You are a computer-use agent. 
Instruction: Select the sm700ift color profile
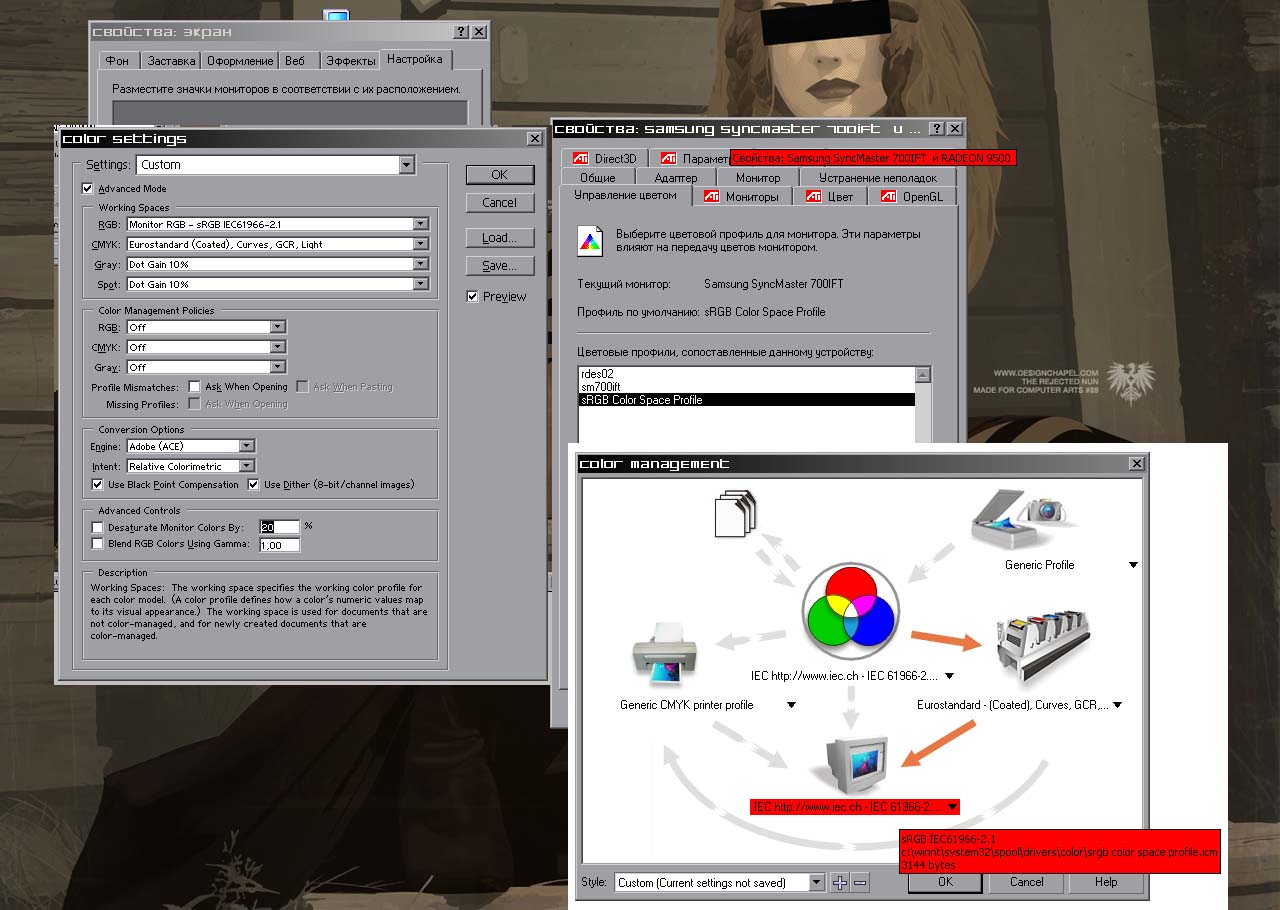[x=746, y=387]
